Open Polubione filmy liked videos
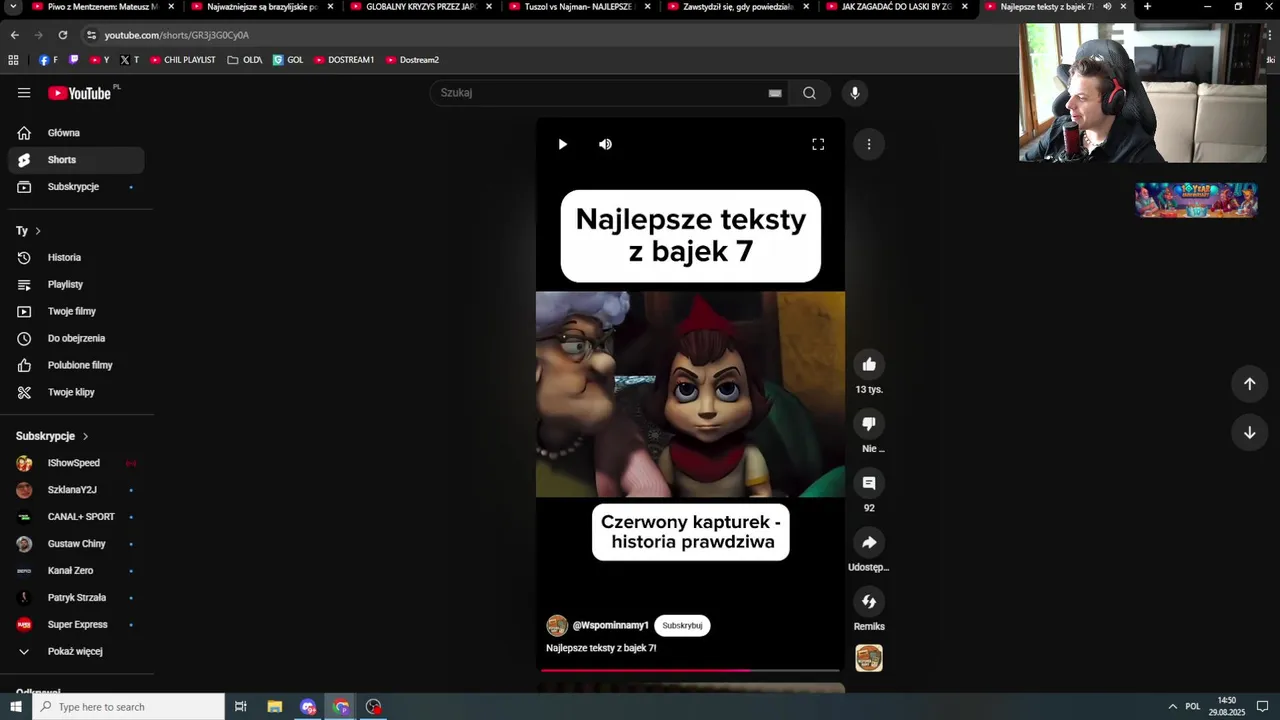Screen dimensions: 1280x720 click(x=76, y=366)
